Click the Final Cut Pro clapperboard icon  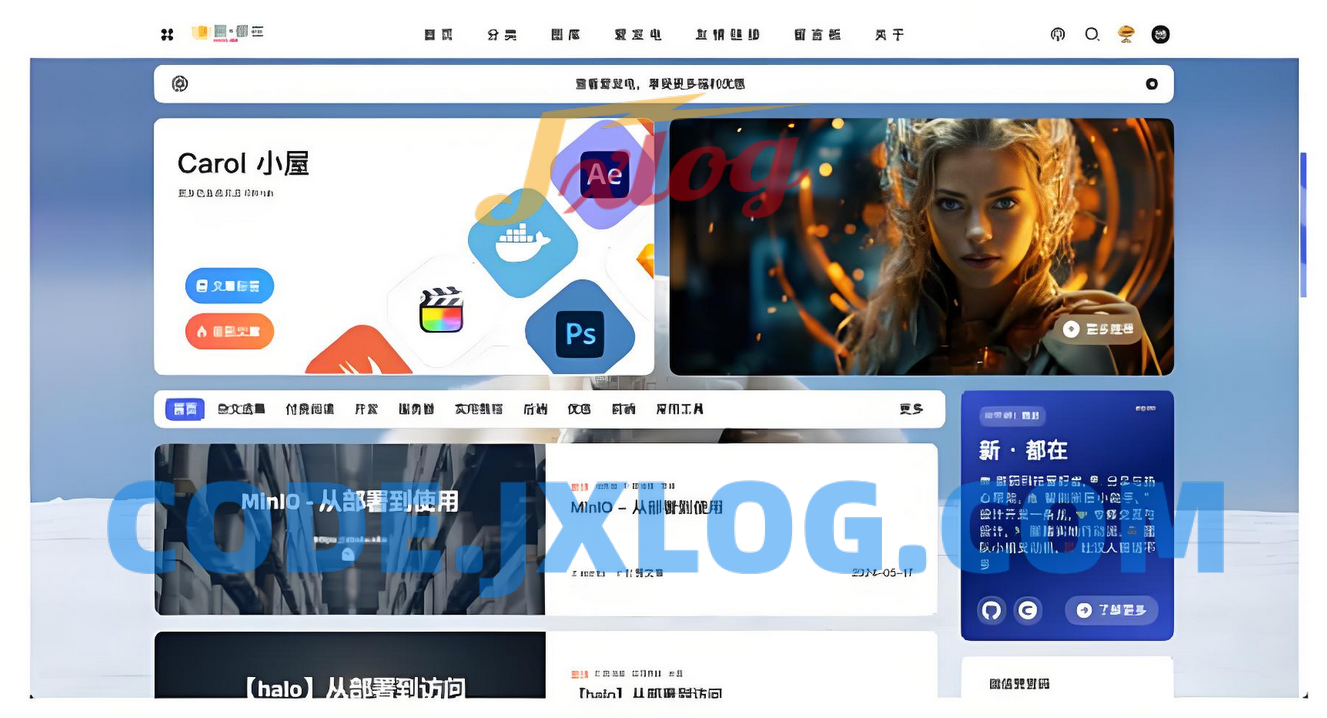[x=442, y=310]
